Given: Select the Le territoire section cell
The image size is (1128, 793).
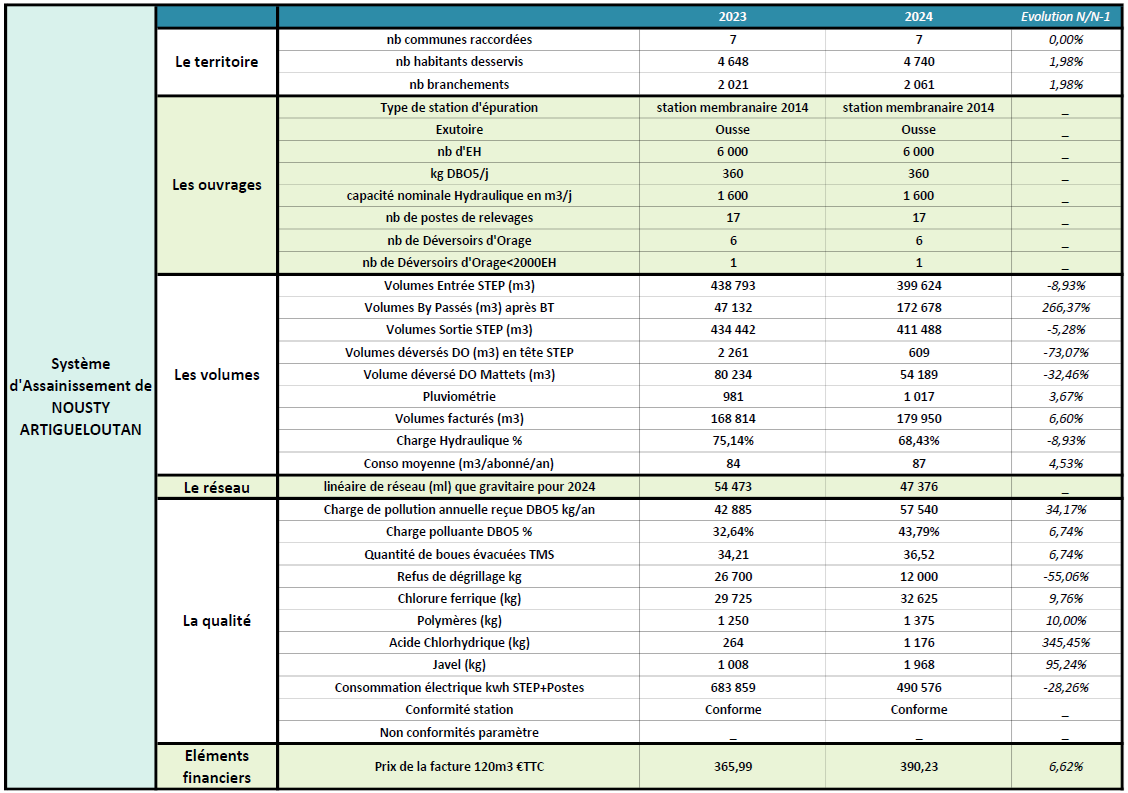Looking at the screenshot, I should [x=216, y=62].
